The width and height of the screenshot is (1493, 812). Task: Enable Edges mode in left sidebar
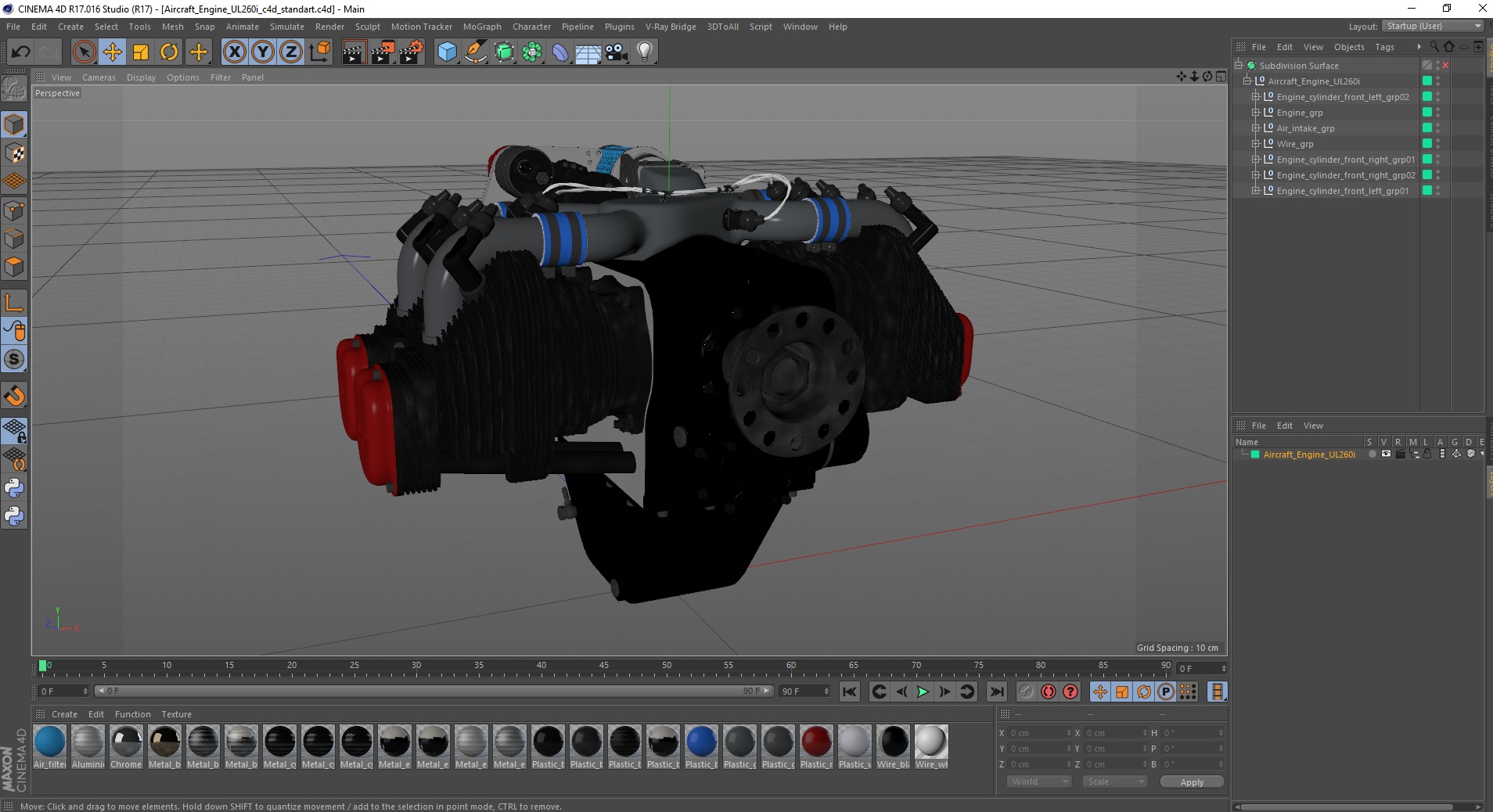coord(14,239)
